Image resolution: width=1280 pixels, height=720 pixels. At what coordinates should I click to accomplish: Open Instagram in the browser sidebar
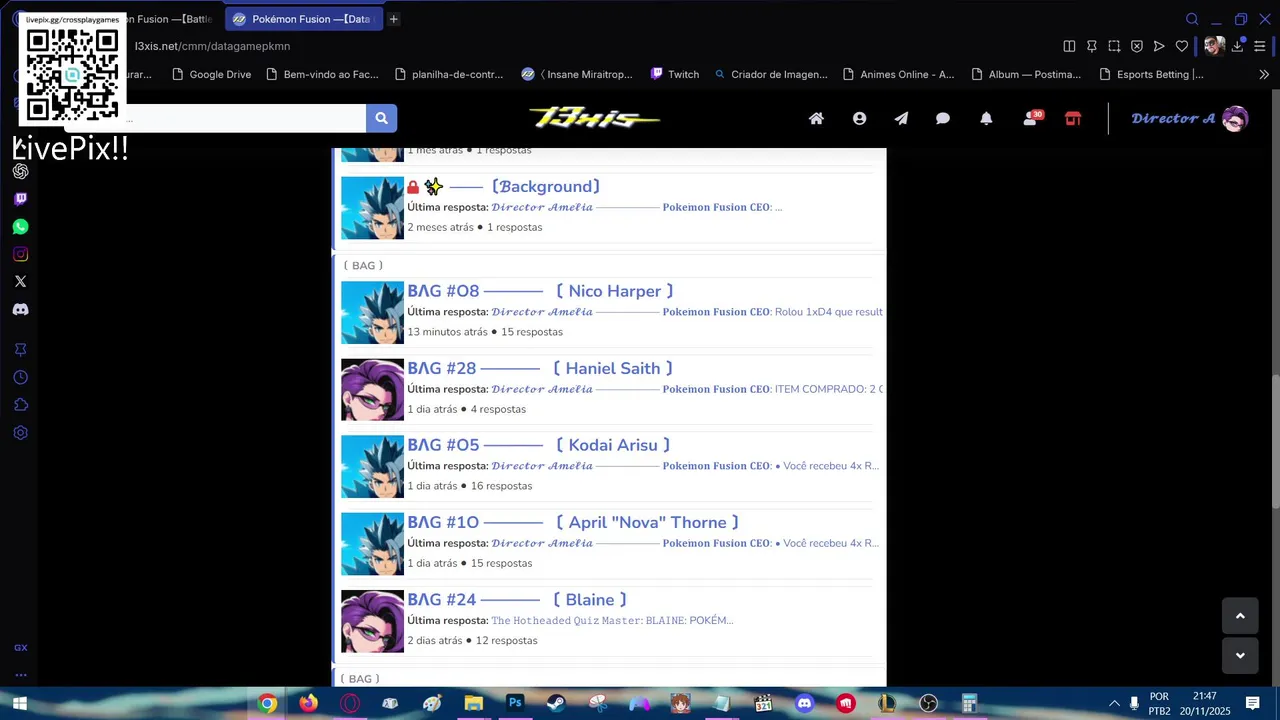pyautogui.click(x=20, y=254)
